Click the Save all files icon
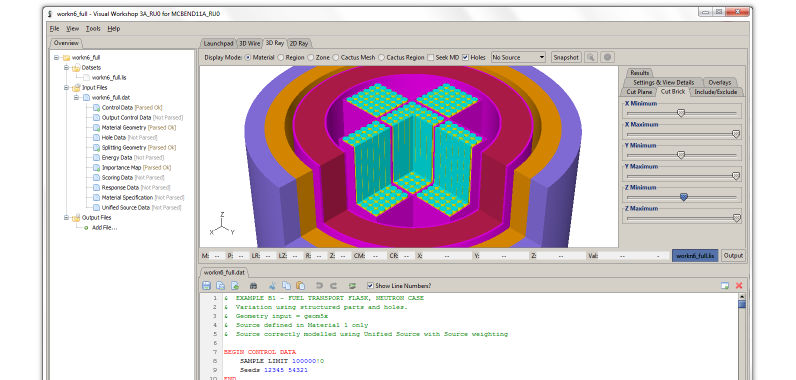The width and height of the screenshot is (796, 380). (x=221, y=286)
